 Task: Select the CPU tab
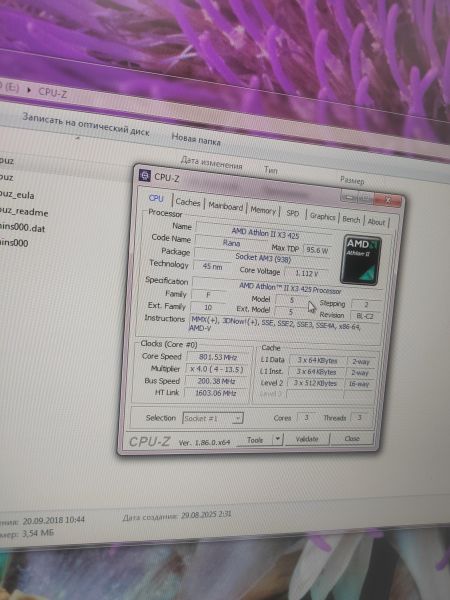(156, 198)
